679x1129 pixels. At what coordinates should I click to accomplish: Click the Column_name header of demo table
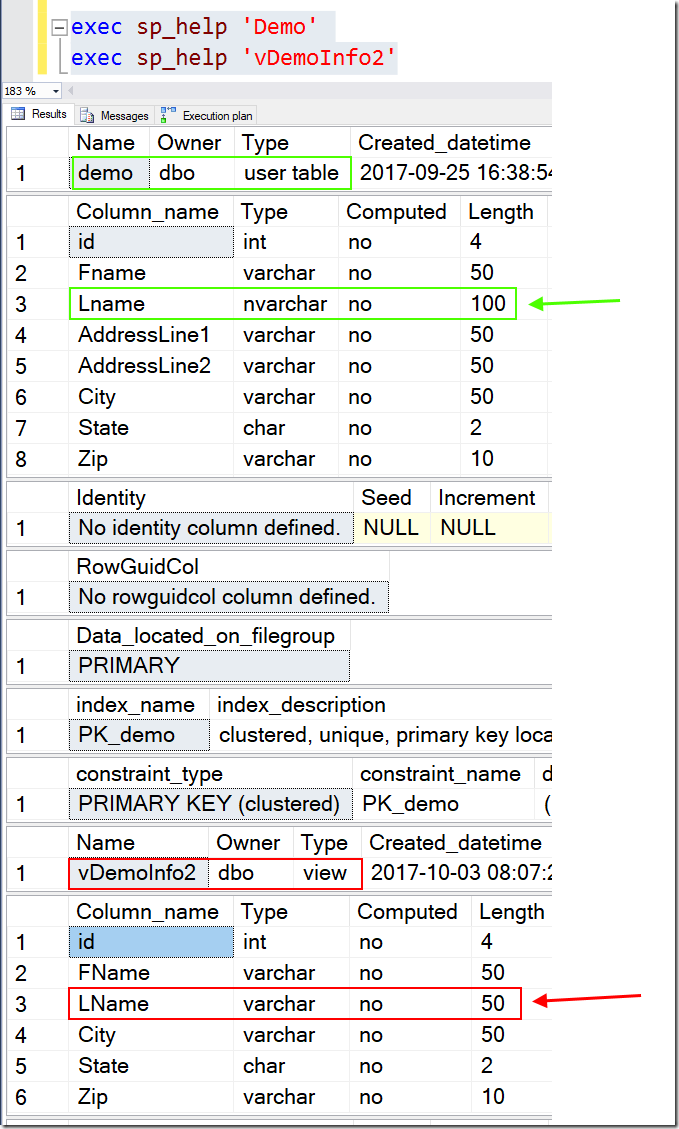(151, 212)
